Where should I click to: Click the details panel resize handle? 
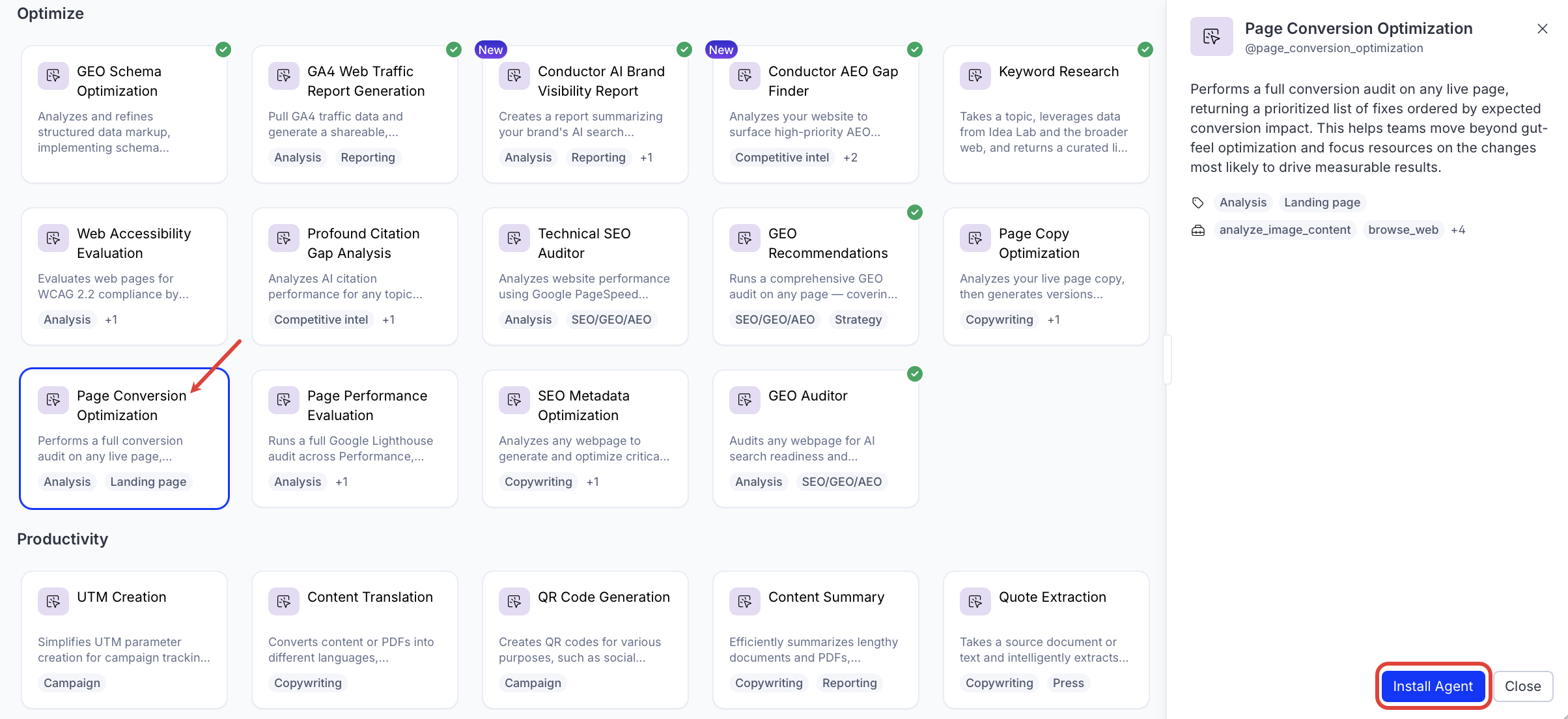tap(1167, 359)
